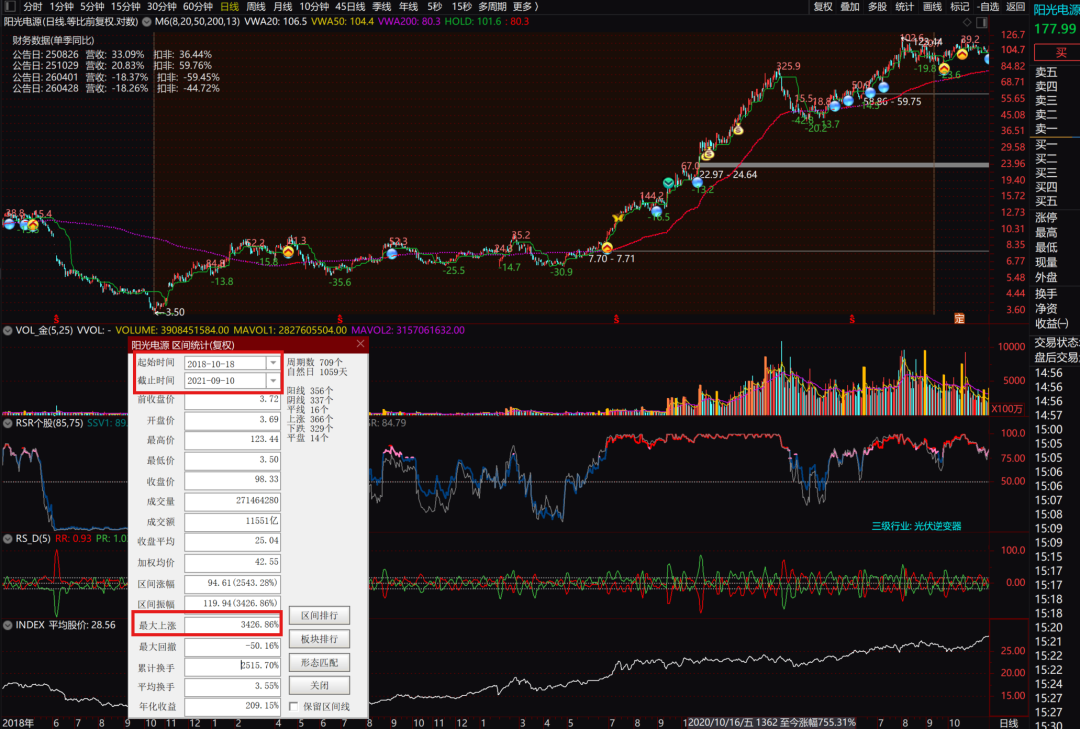
Task: Click the orange 定 marker on the time axis
Action: [959, 318]
